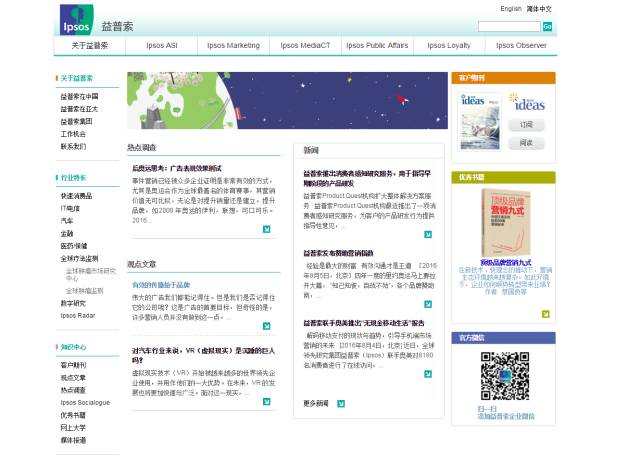Click arrow icon next to 更多新闻

point(341,404)
